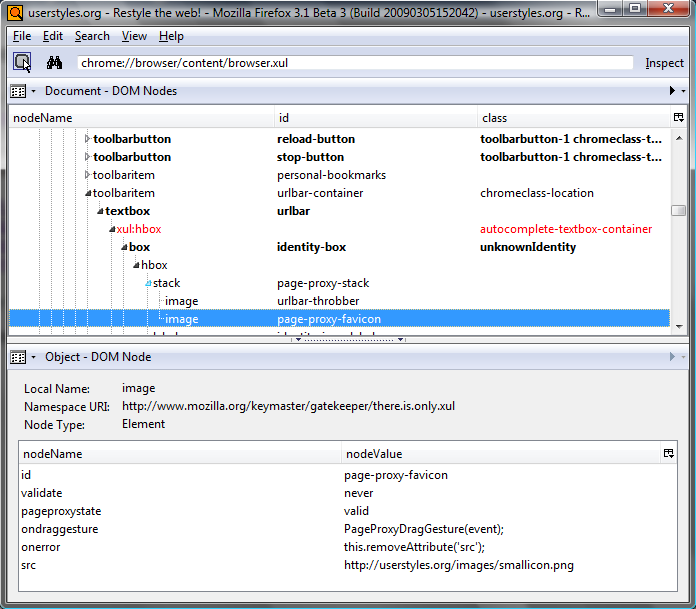Maximize the DOM Inspector window
This screenshot has height=609, width=696.
[x=635, y=8]
